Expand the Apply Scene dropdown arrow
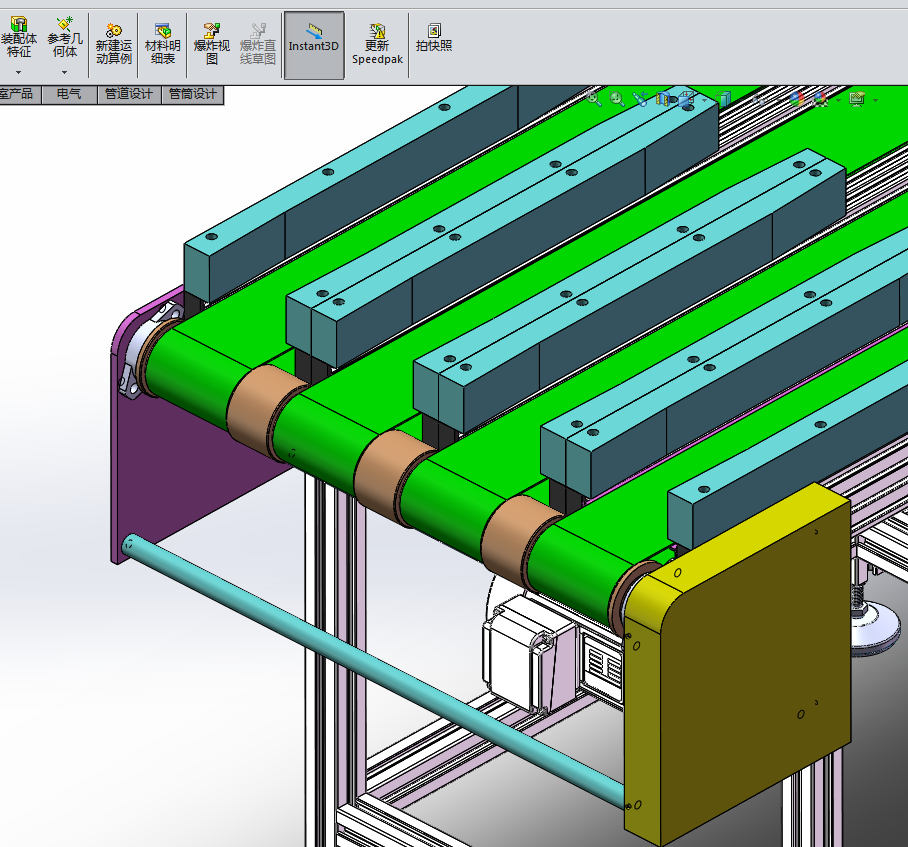The height and width of the screenshot is (847, 908). click(839, 100)
